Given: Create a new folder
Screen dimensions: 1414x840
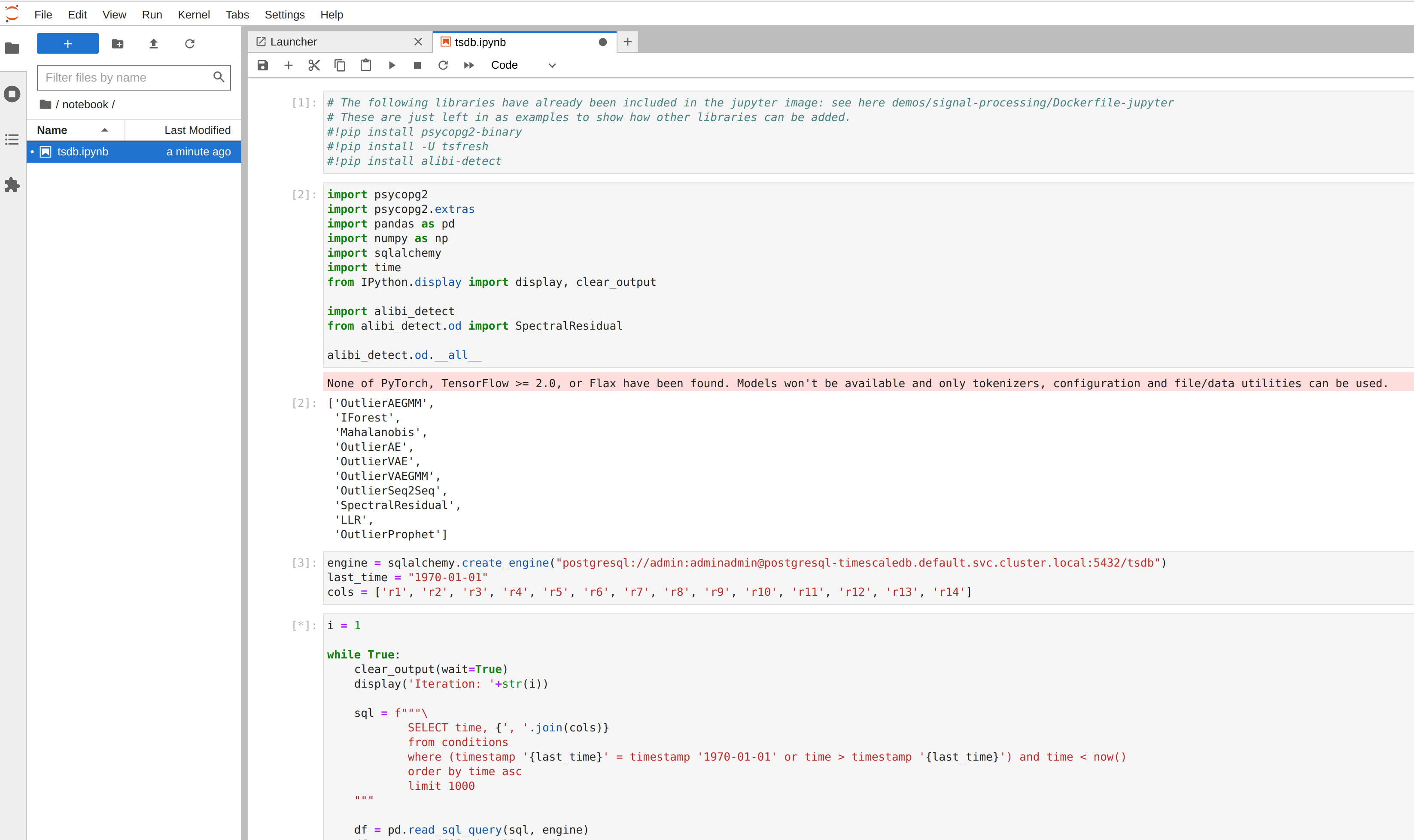Looking at the screenshot, I should (x=117, y=44).
